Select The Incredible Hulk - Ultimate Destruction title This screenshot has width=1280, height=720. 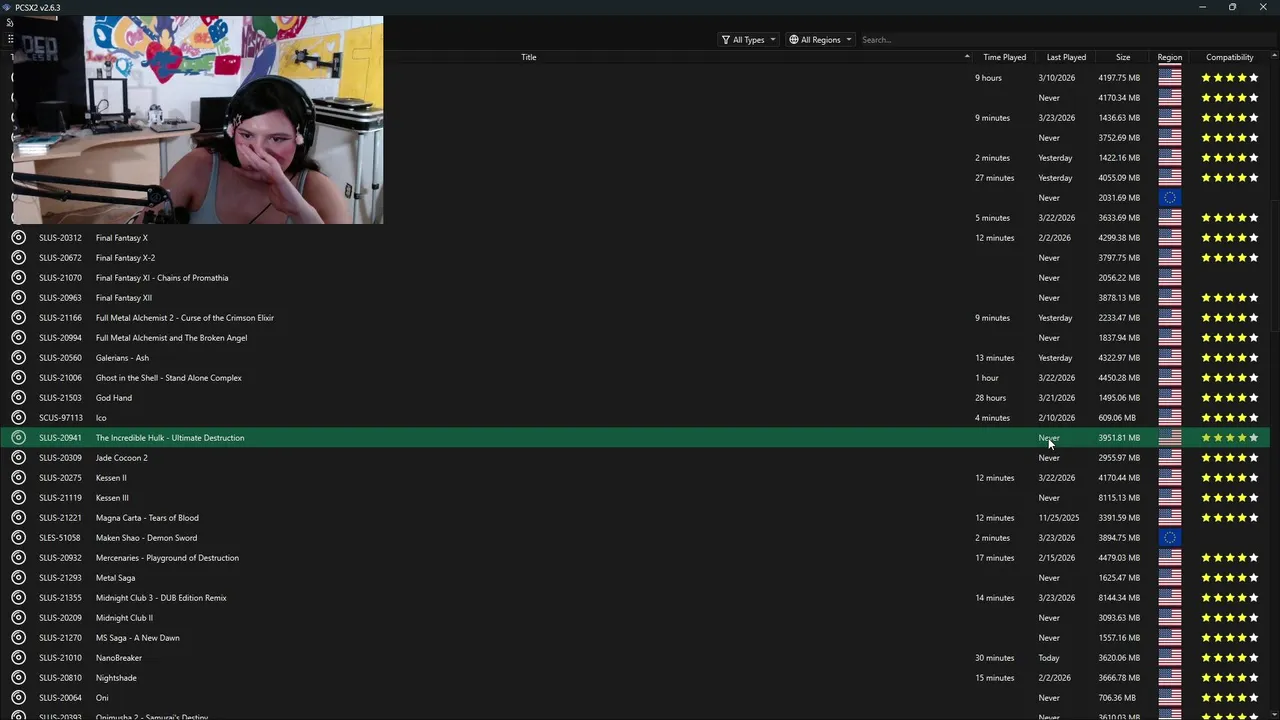pos(170,438)
